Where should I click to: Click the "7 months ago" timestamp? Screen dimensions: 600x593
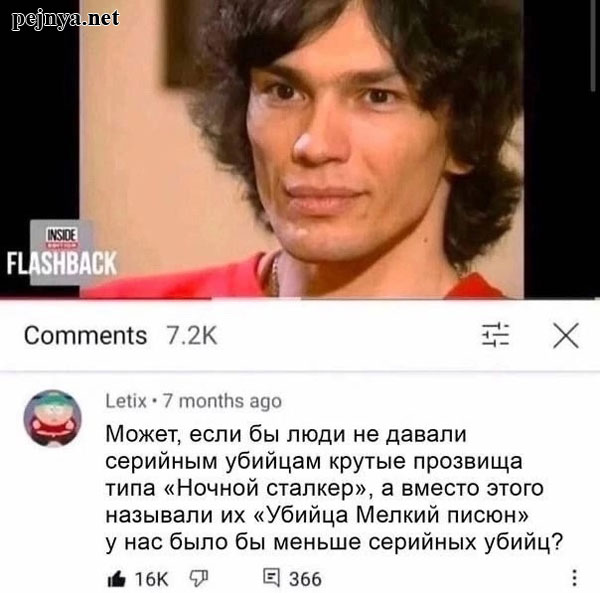coord(222,401)
